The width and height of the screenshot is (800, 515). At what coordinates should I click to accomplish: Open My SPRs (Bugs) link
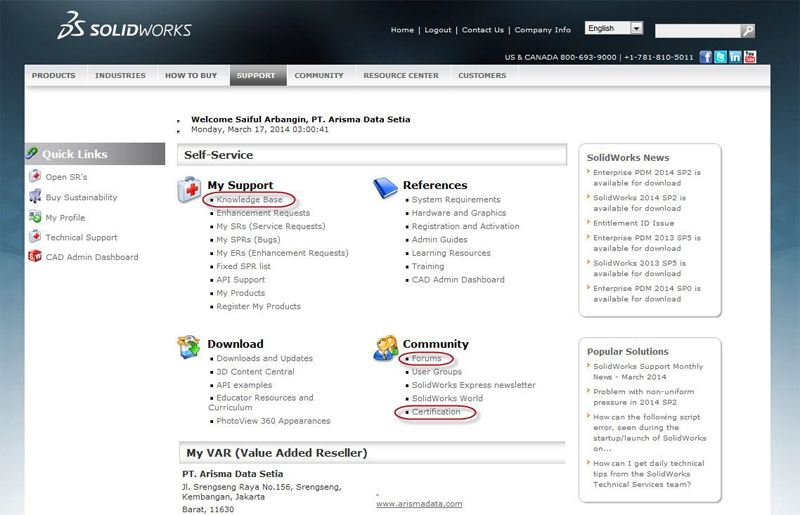[248, 239]
